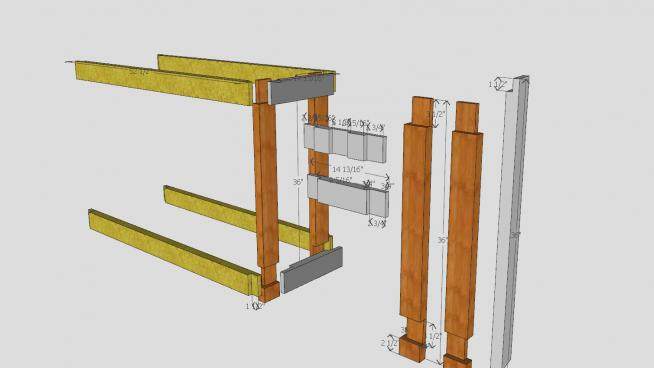Select the left exploded orange leg
Viewport: 654px width, 368px height.
pyautogui.click(x=416, y=229)
